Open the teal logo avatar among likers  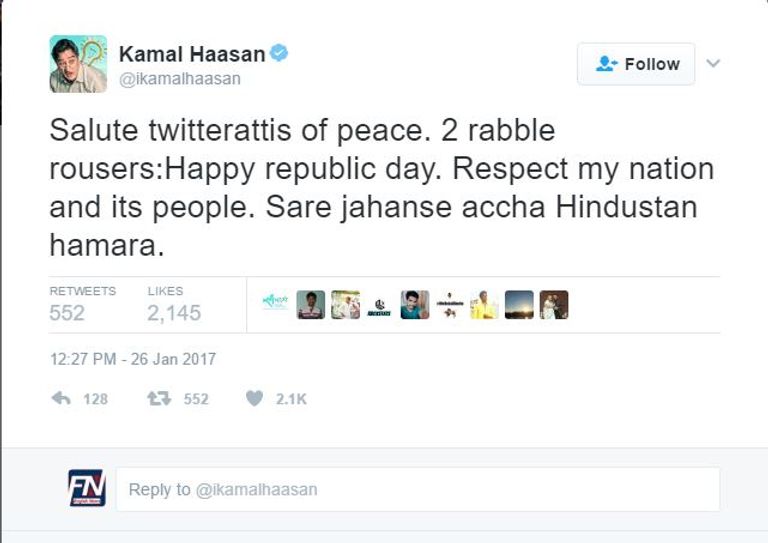click(275, 304)
